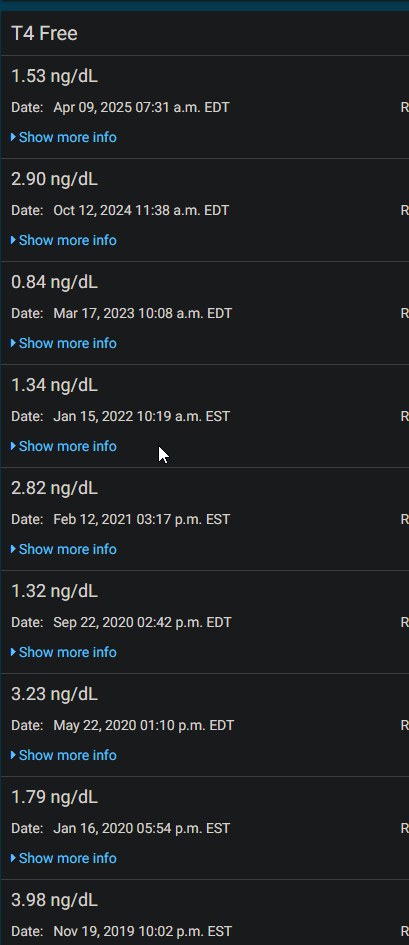The width and height of the screenshot is (409, 945).
Task: Expand Show more info for 2.90 ng/dL result
Action: click(64, 240)
